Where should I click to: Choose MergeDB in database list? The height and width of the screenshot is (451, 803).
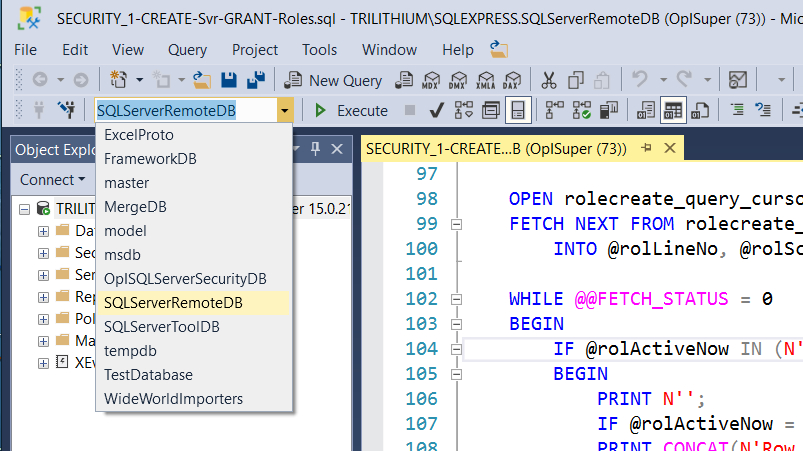point(192,207)
